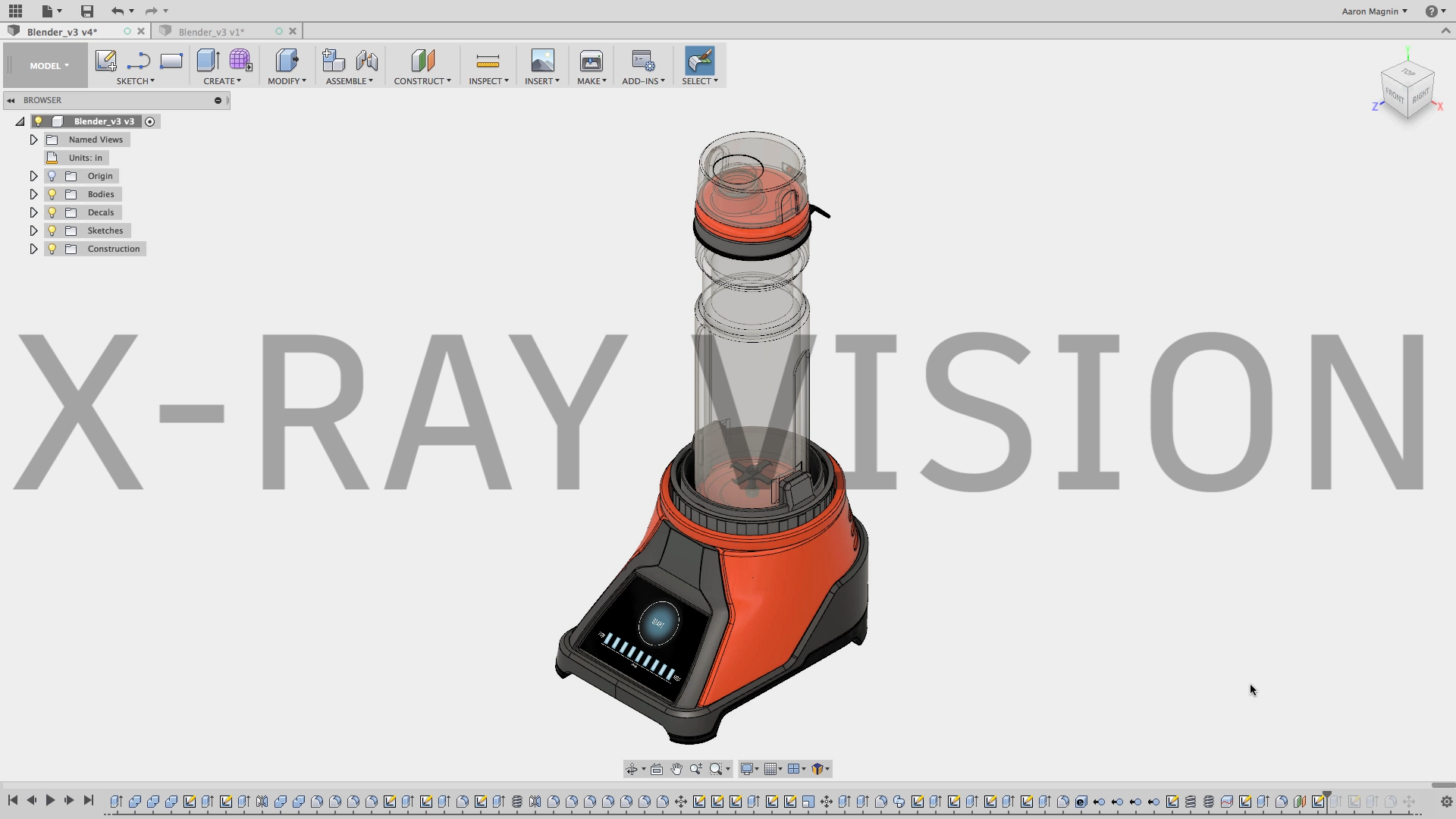The width and height of the screenshot is (1456, 819).
Task: Toggle visibility of the Bodies folder
Action: tap(52, 194)
